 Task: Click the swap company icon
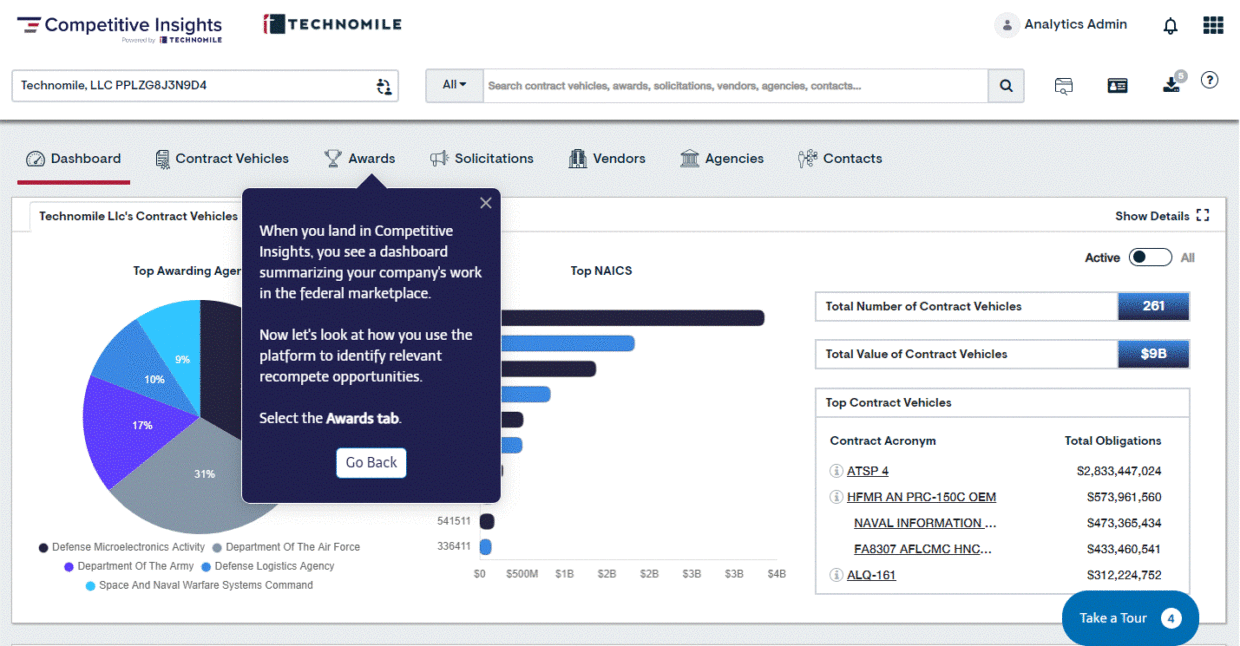point(384,86)
